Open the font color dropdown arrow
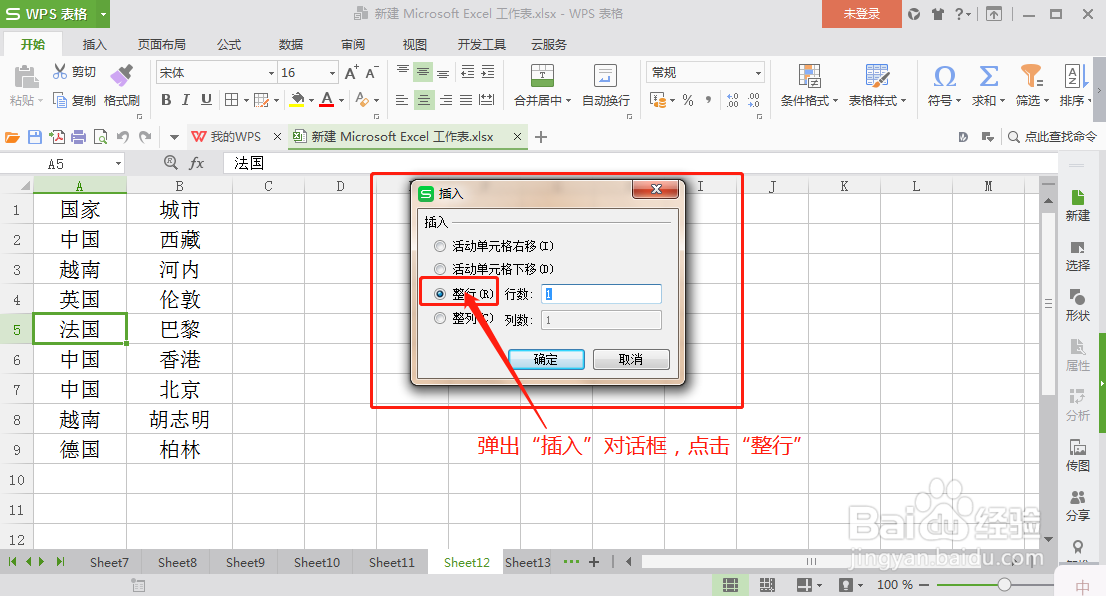 341,100
